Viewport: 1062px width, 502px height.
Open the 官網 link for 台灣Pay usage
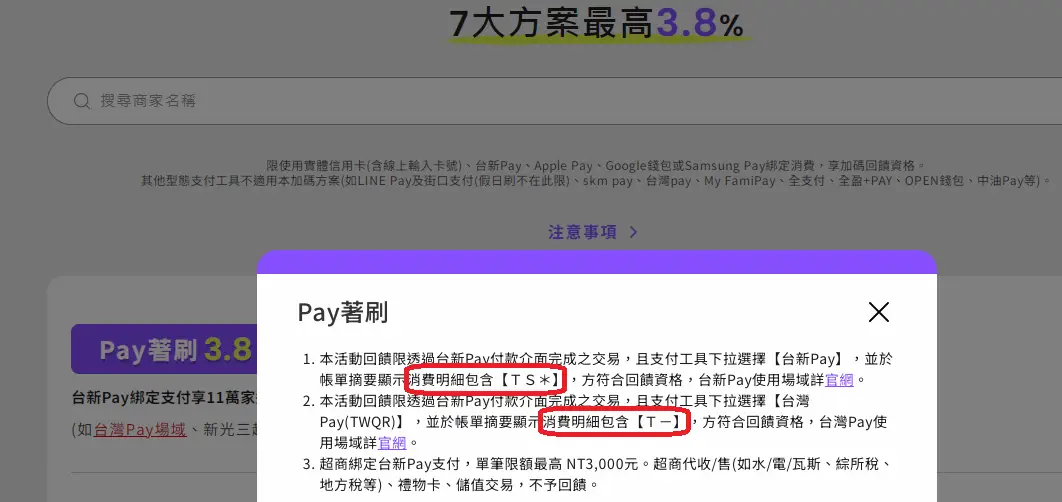(392, 444)
